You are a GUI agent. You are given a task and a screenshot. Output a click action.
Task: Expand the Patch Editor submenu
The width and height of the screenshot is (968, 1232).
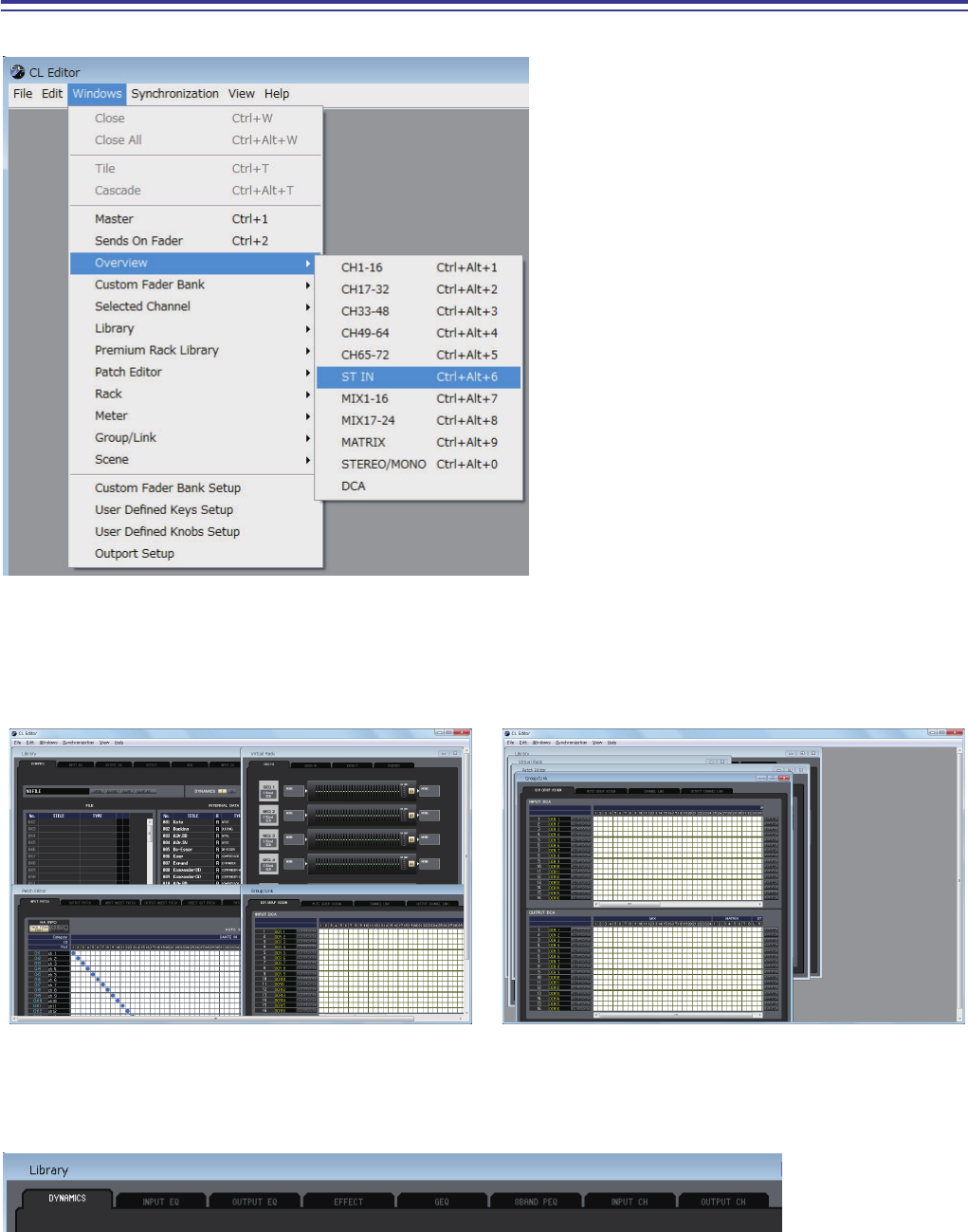195,372
